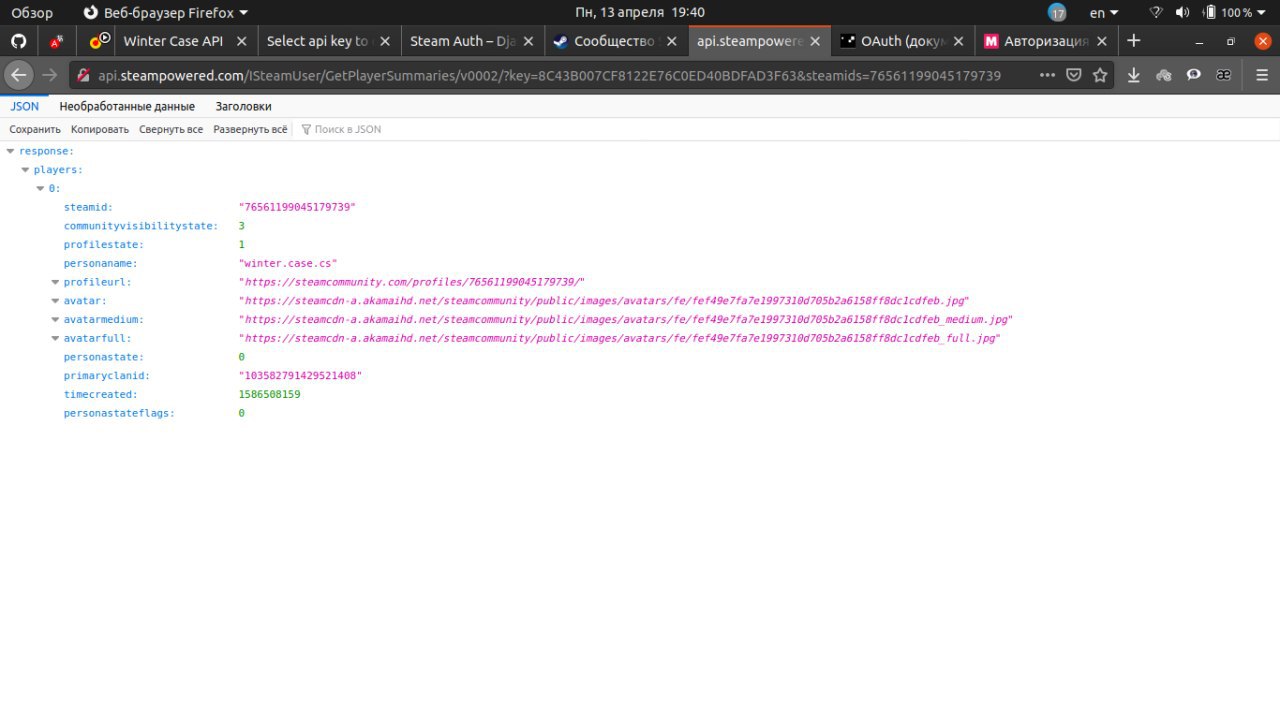Close the Steam Auth tab
The image size is (1280, 719).
click(529, 41)
